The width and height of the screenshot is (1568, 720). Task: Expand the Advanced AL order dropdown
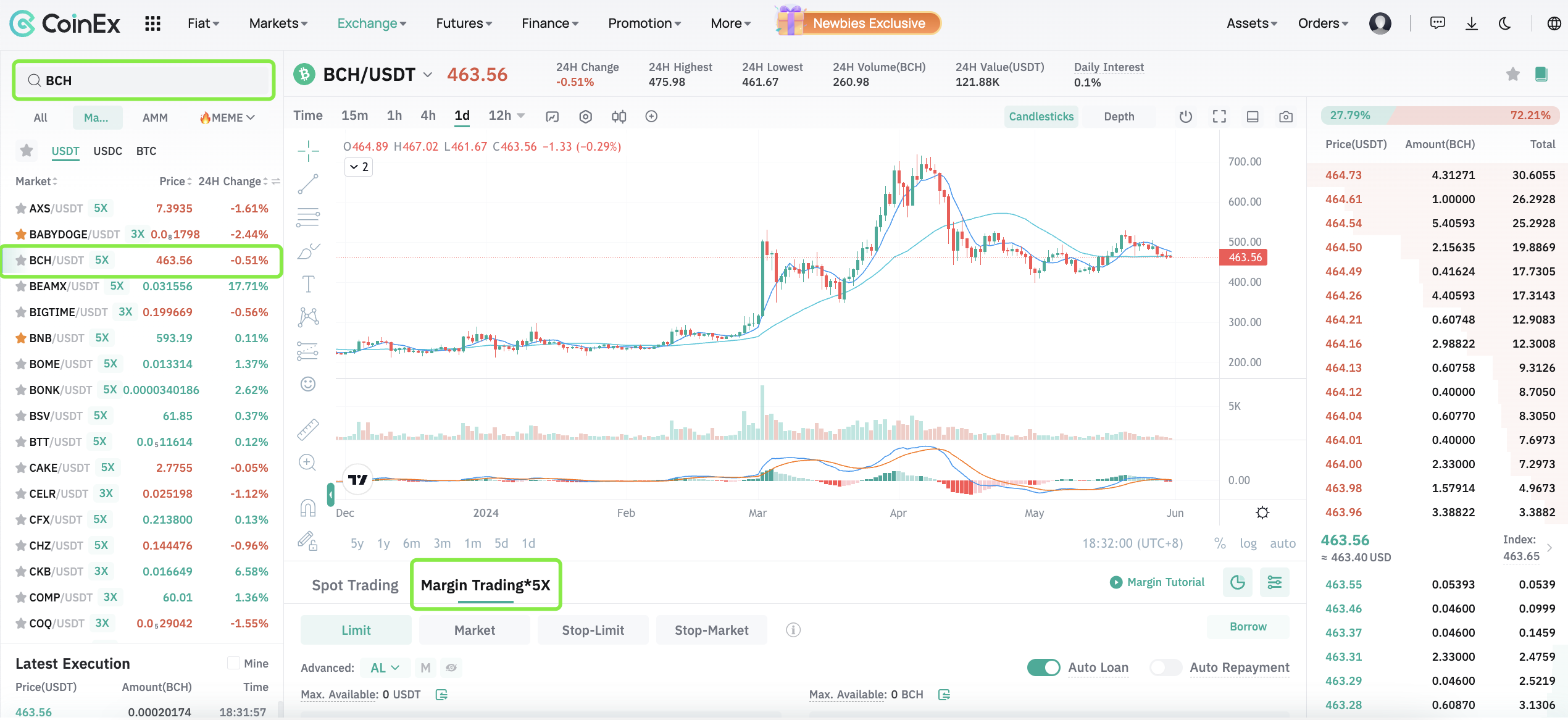click(385, 668)
